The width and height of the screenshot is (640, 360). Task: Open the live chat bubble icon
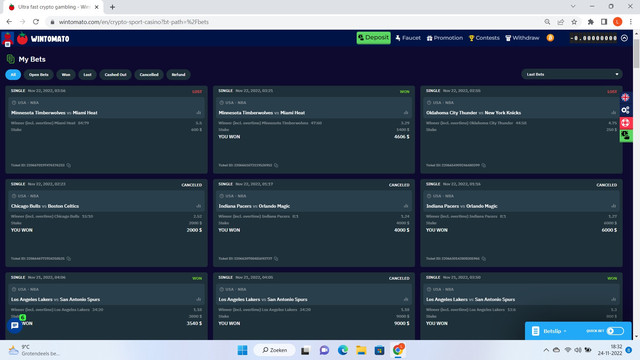pyautogui.click(x=15, y=326)
